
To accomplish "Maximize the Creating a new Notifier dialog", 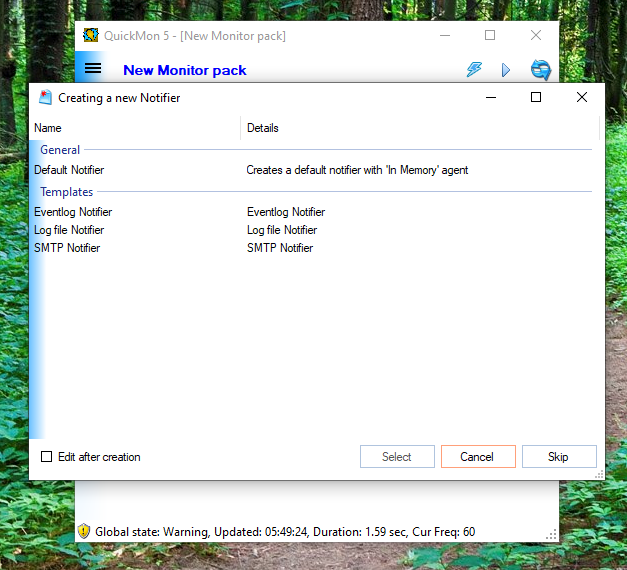I will click(x=536, y=97).
